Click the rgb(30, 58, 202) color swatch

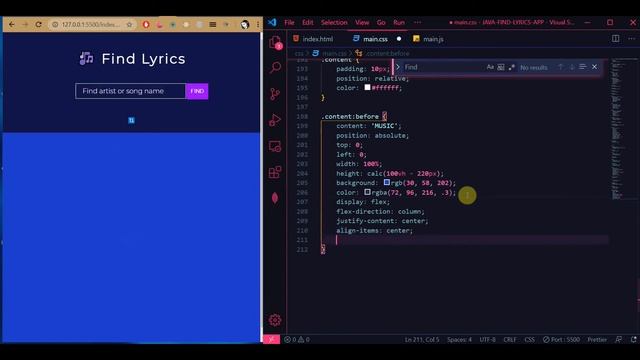point(387,182)
